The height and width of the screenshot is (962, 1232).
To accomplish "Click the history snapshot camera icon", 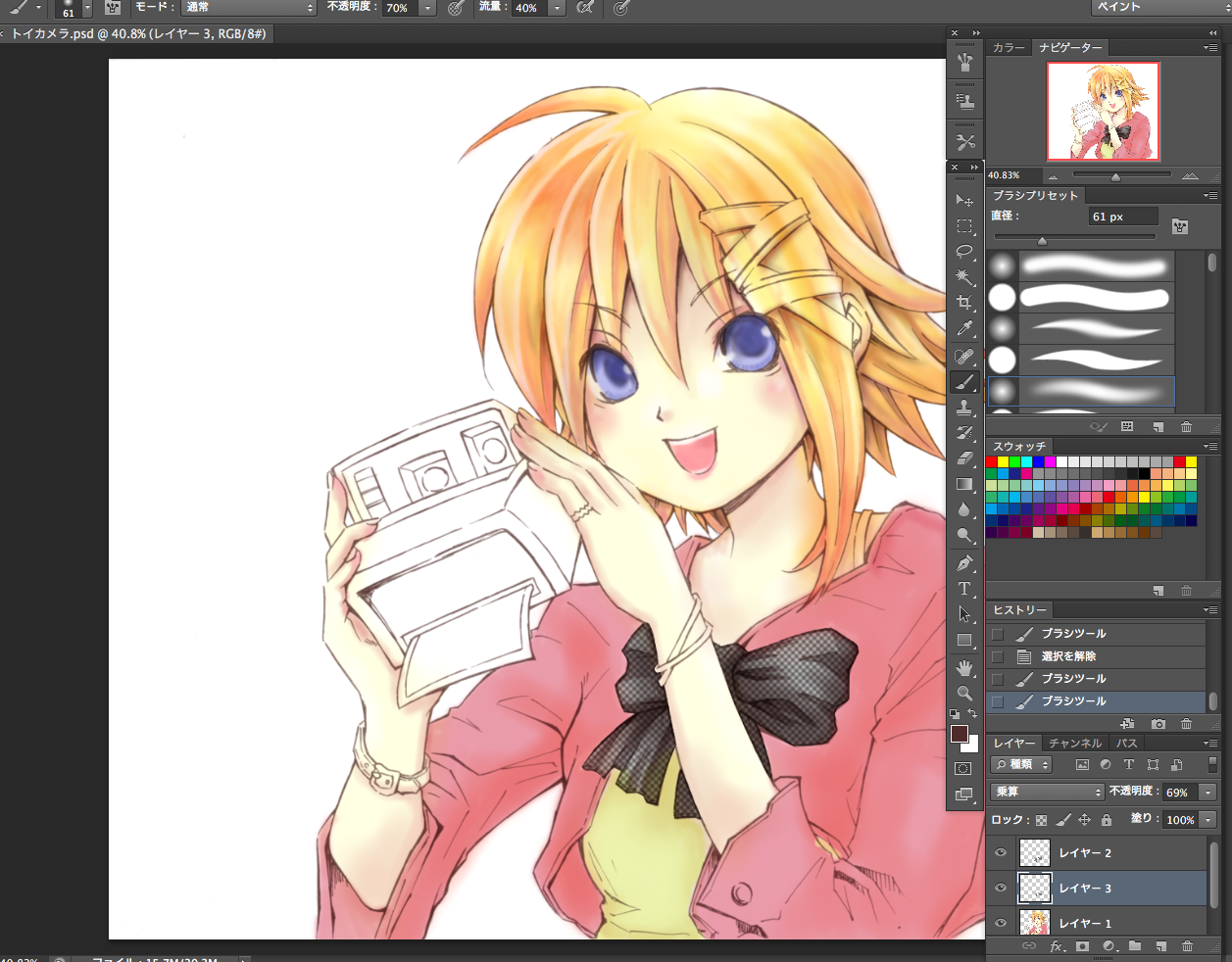I will [x=1158, y=724].
